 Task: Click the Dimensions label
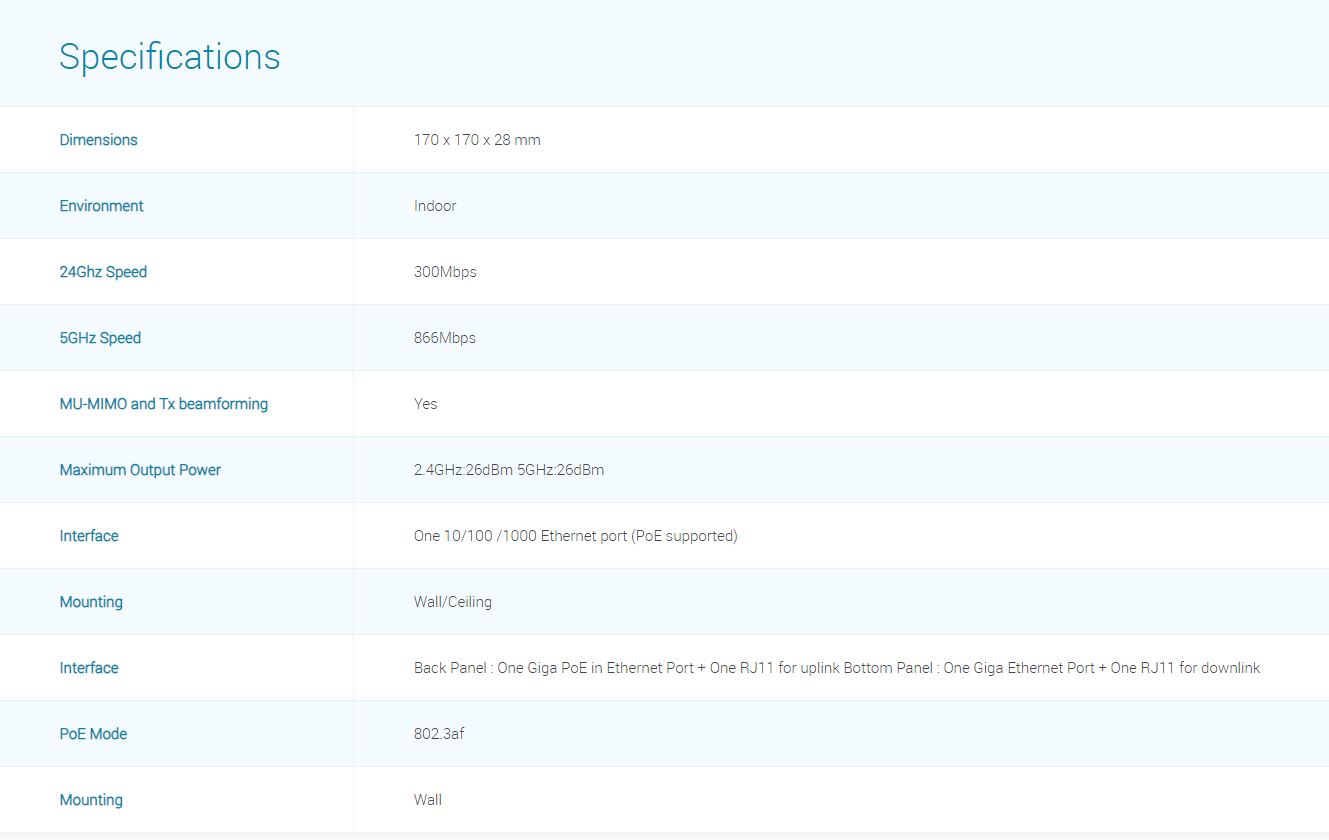98,140
